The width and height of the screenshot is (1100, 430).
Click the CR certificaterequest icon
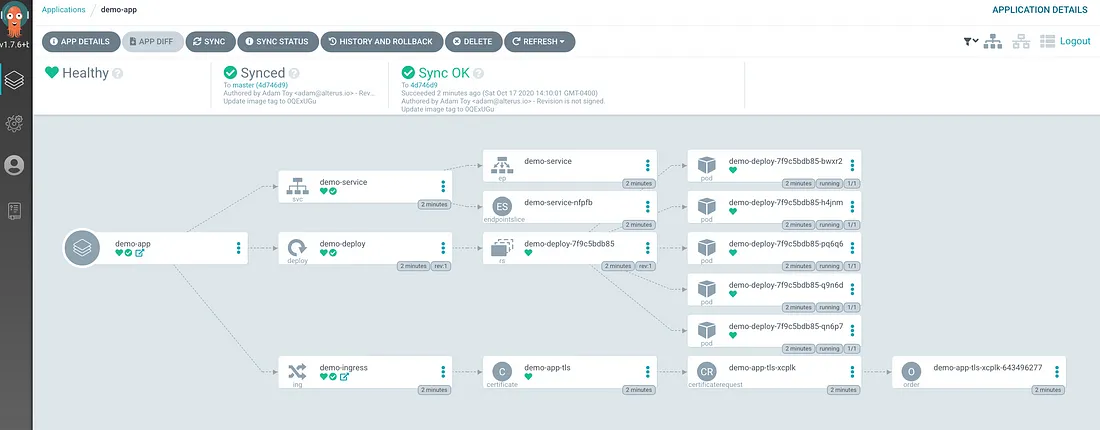[706, 371]
